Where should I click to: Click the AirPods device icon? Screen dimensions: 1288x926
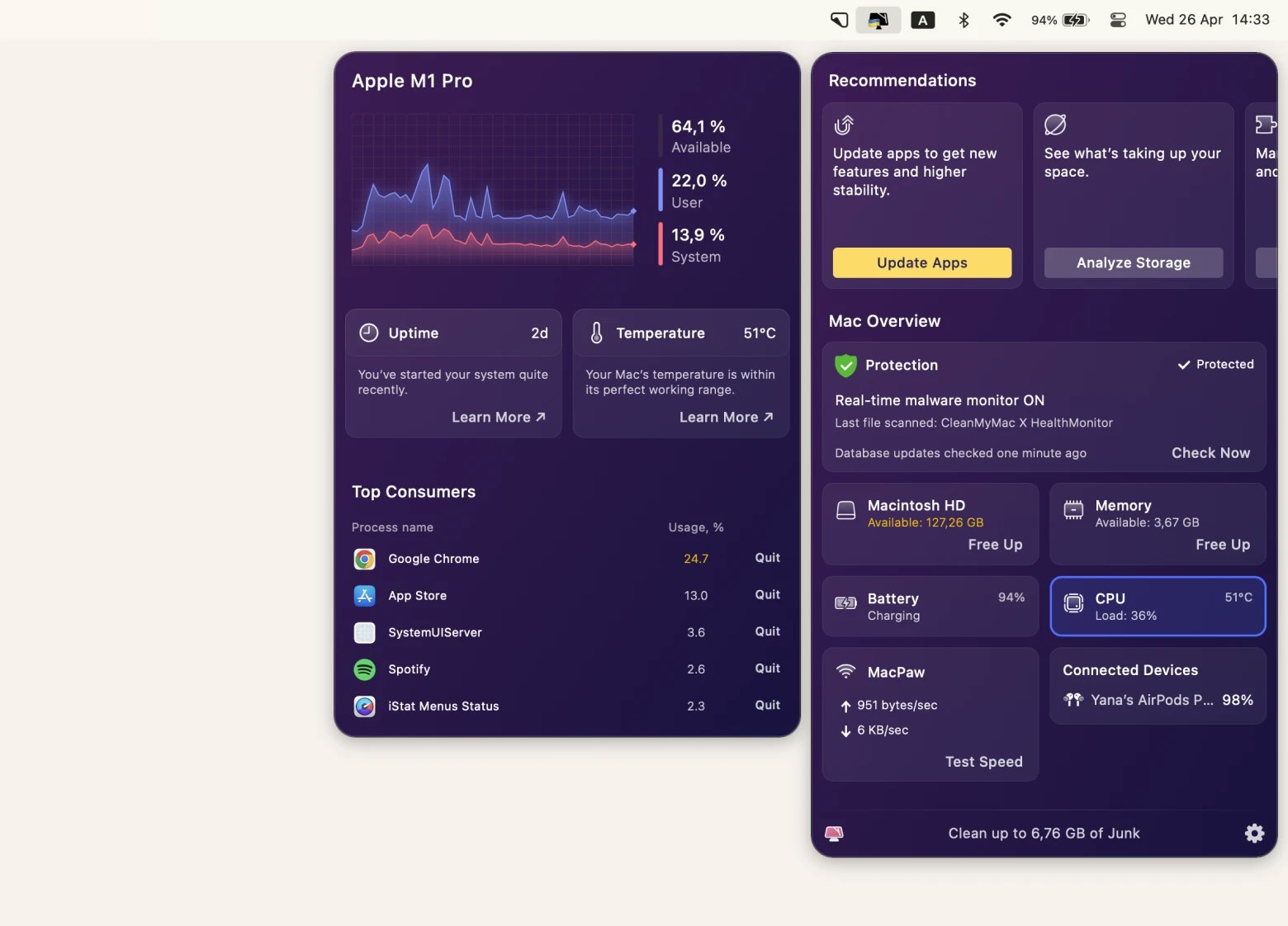coord(1073,700)
